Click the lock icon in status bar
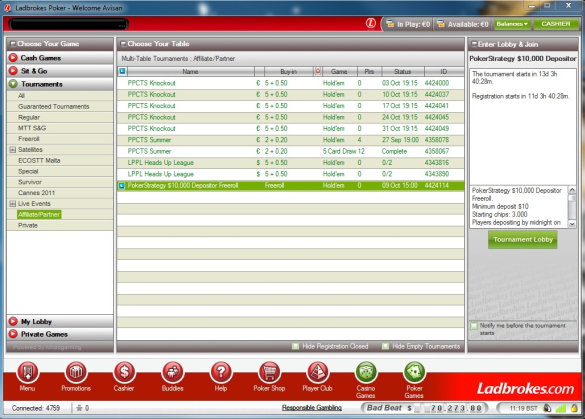The image size is (585, 419). 574,408
